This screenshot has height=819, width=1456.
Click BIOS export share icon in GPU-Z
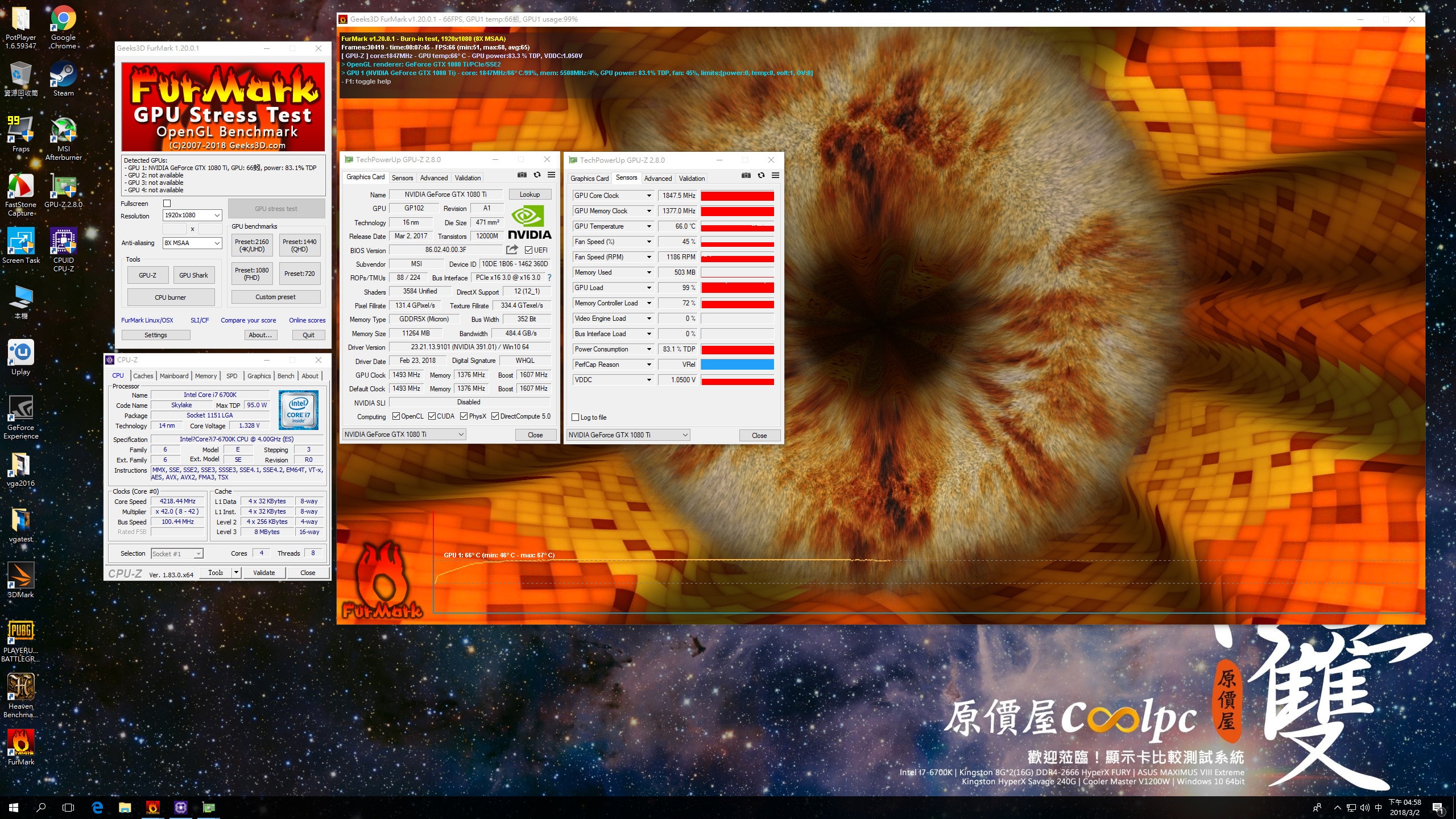pos(512,250)
